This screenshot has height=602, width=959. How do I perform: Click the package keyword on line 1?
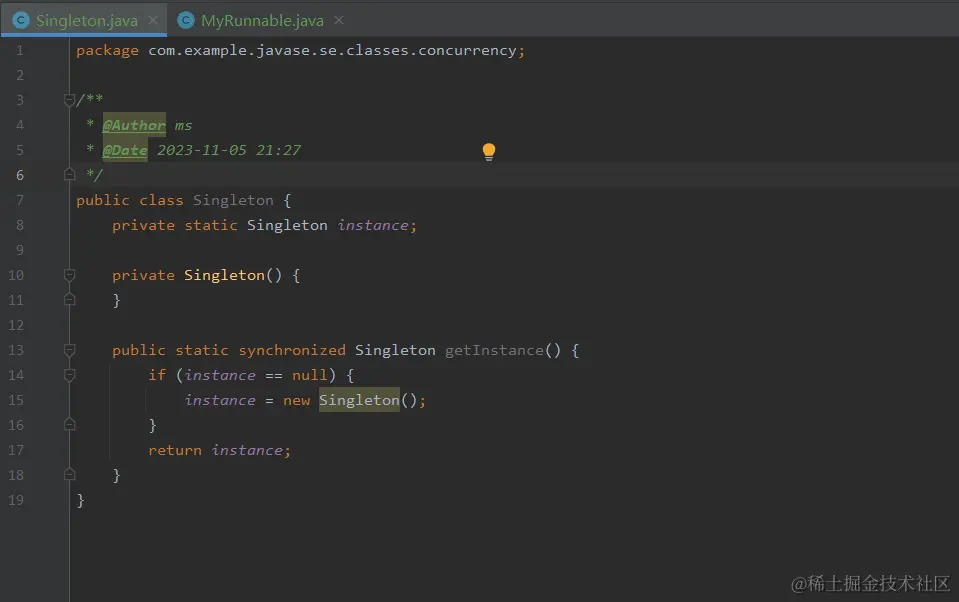[107, 51]
